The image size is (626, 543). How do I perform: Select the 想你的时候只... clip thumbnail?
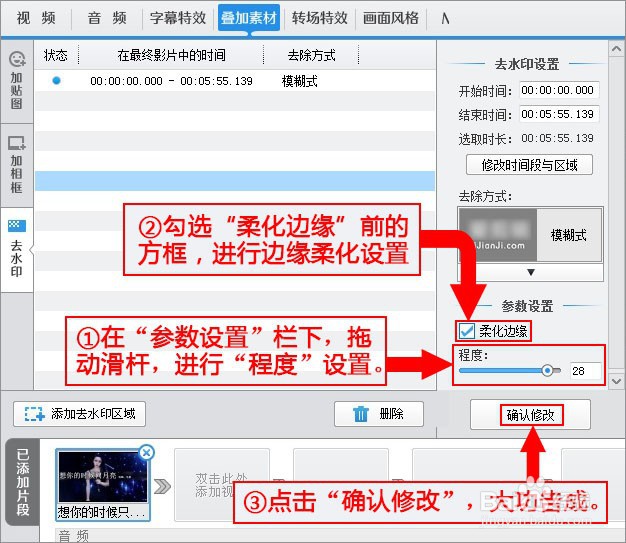pyautogui.click(x=103, y=485)
